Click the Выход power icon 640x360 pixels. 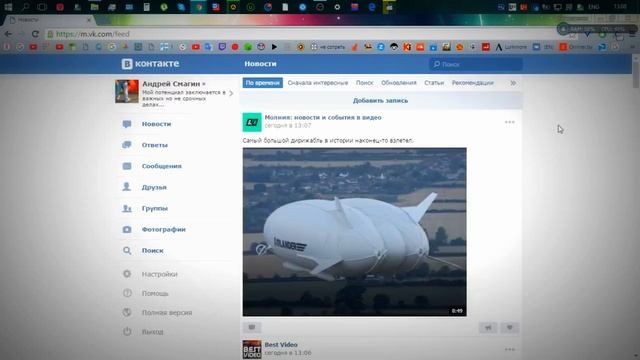(x=127, y=331)
